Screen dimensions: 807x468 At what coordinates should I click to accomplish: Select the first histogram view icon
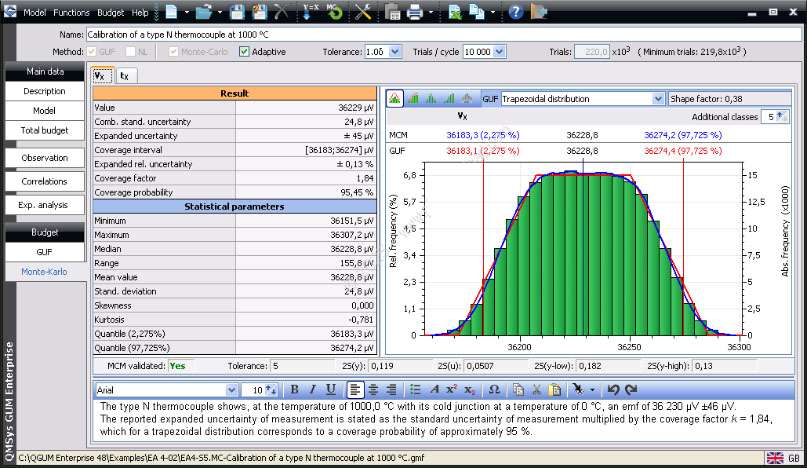(x=394, y=99)
